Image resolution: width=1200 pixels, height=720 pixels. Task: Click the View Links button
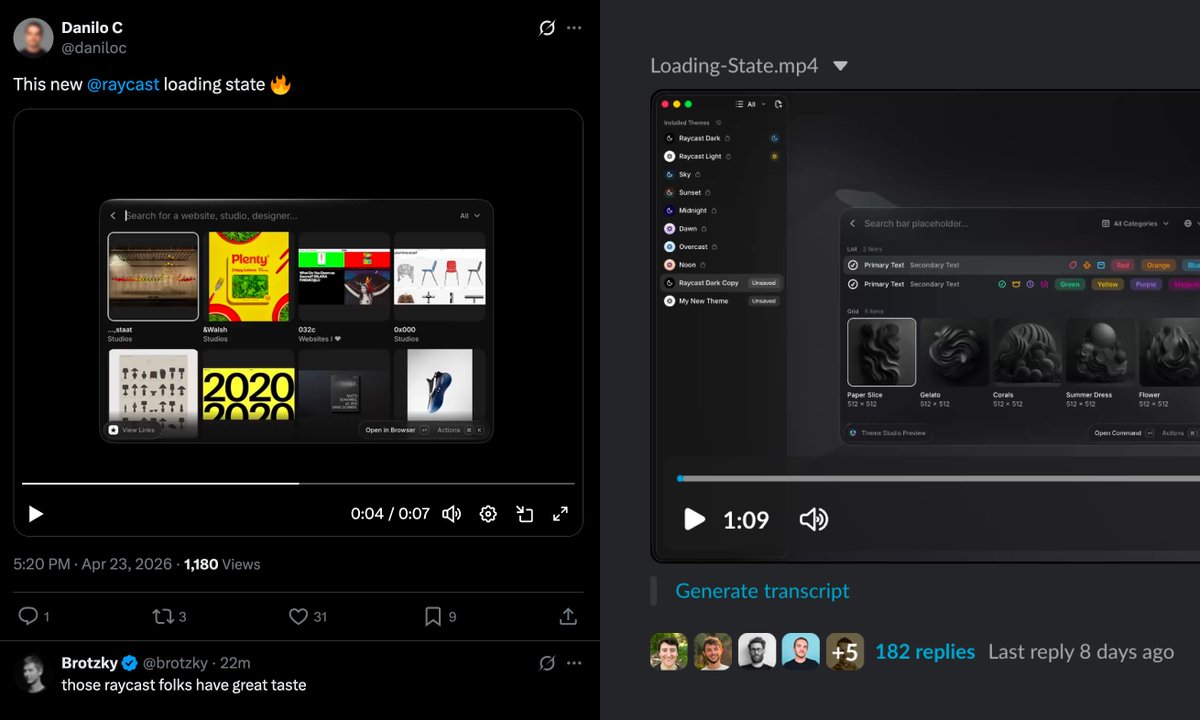(x=131, y=430)
